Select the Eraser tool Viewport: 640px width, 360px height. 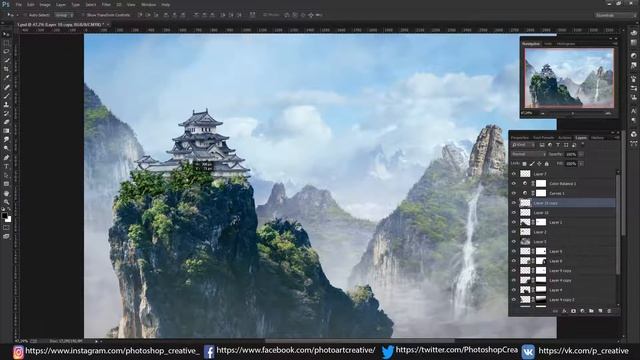(6, 122)
